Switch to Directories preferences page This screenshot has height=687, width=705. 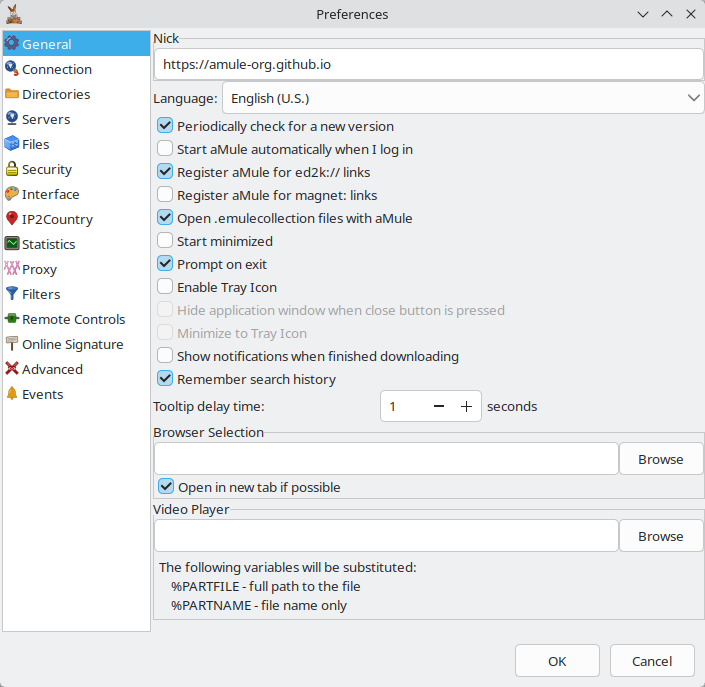pyautogui.click(x=76, y=94)
